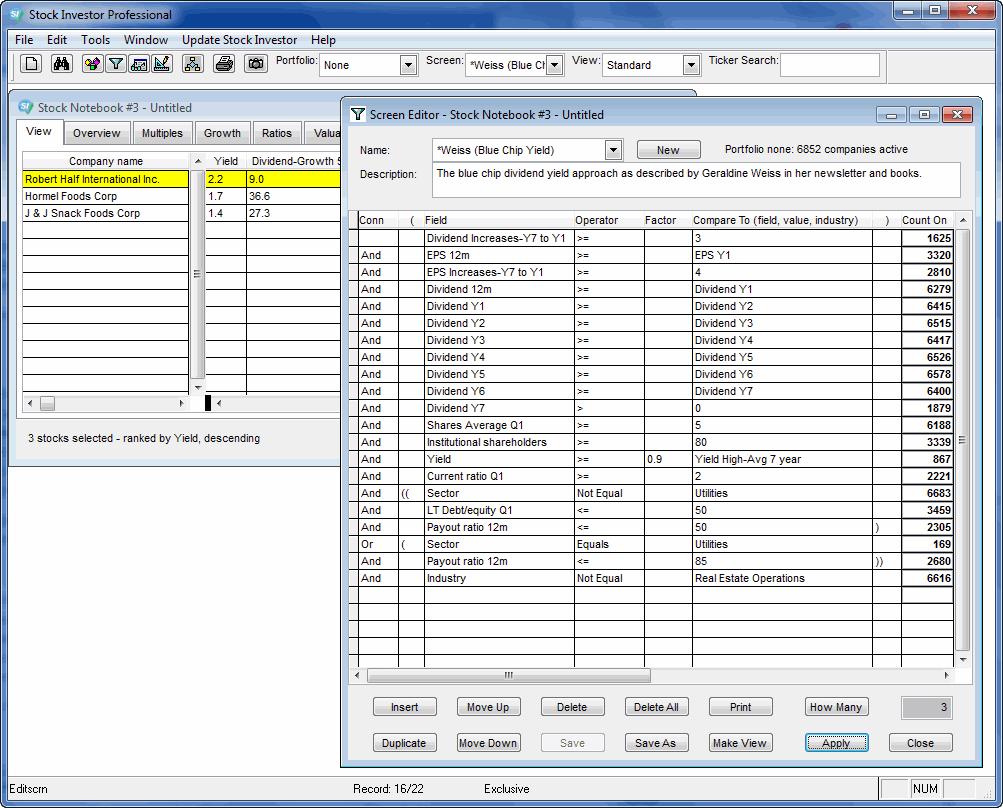Apply the current screen criteria
1003x808 pixels.
pos(836,742)
